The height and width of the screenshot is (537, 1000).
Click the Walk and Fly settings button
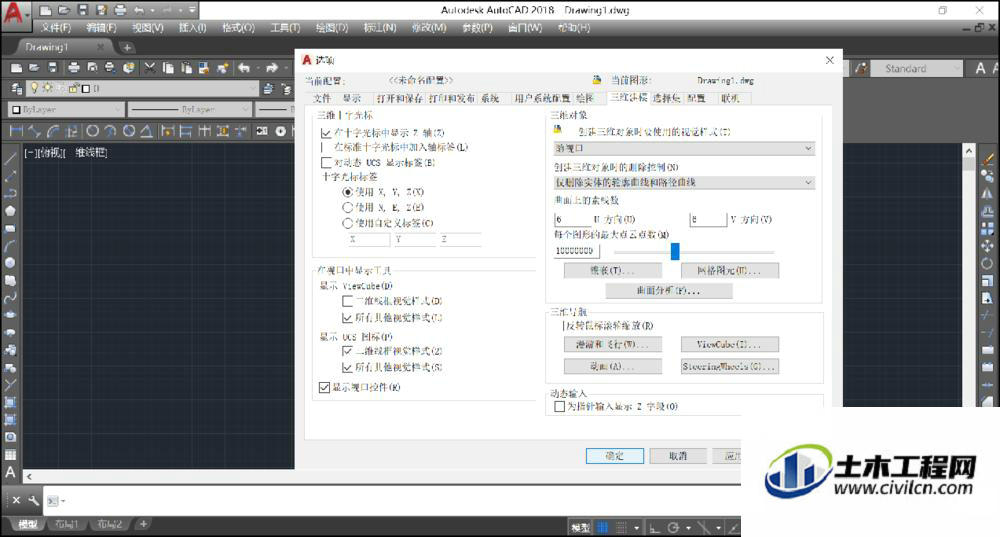[613, 344]
